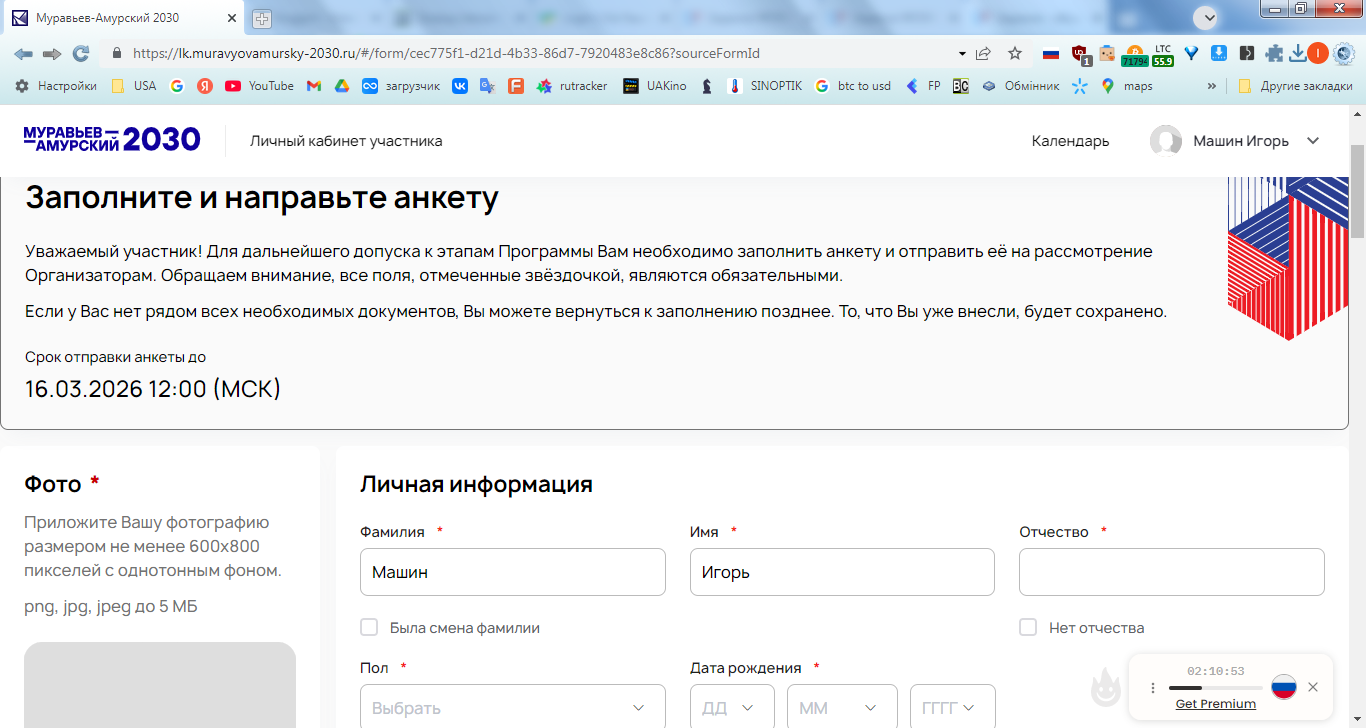Open the загрузчик bookmark
1366x728 pixels.
point(401,86)
